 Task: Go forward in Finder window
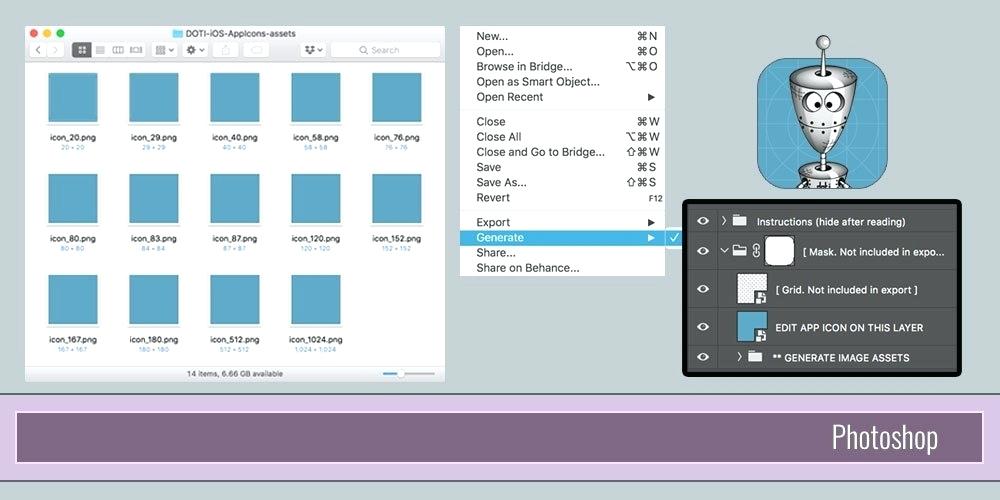tap(55, 50)
